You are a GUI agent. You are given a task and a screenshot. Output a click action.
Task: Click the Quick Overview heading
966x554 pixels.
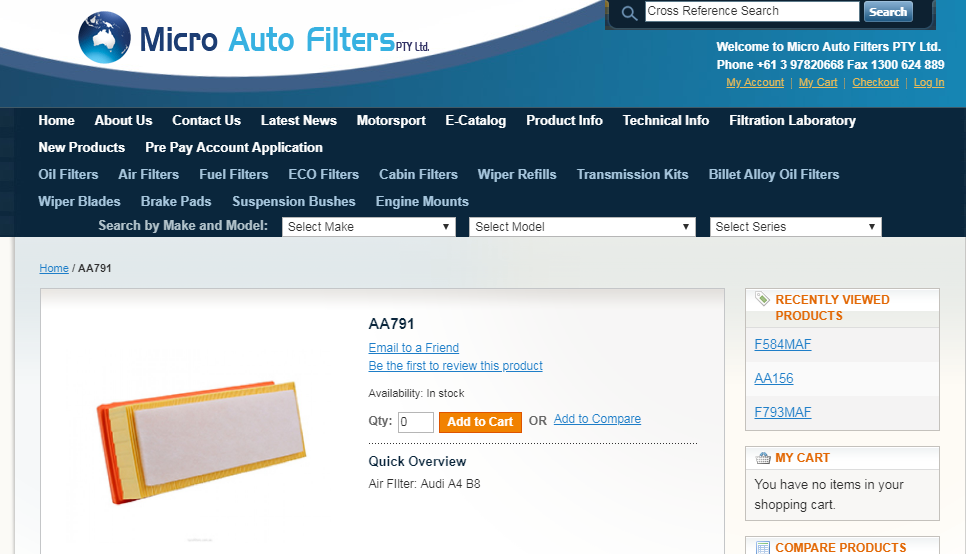[417, 462]
